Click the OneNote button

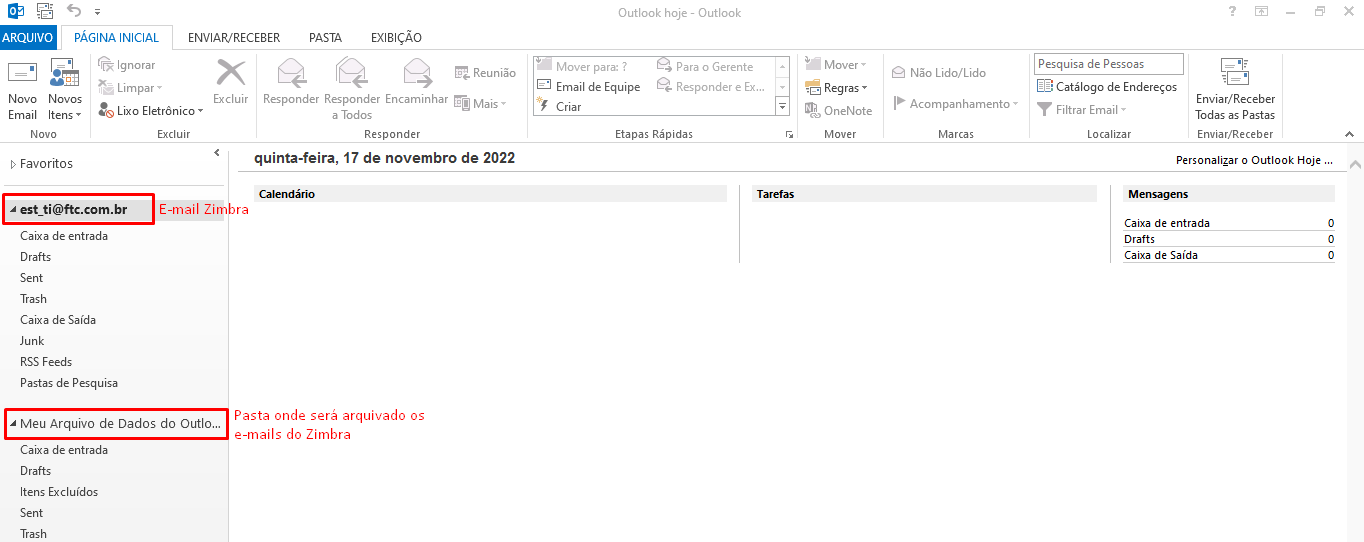click(839, 111)
